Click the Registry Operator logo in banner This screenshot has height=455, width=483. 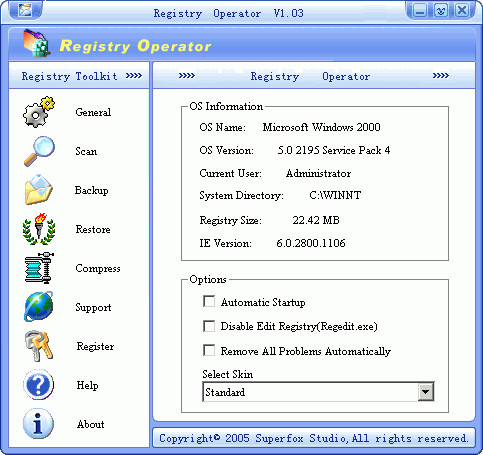[37, 43]
